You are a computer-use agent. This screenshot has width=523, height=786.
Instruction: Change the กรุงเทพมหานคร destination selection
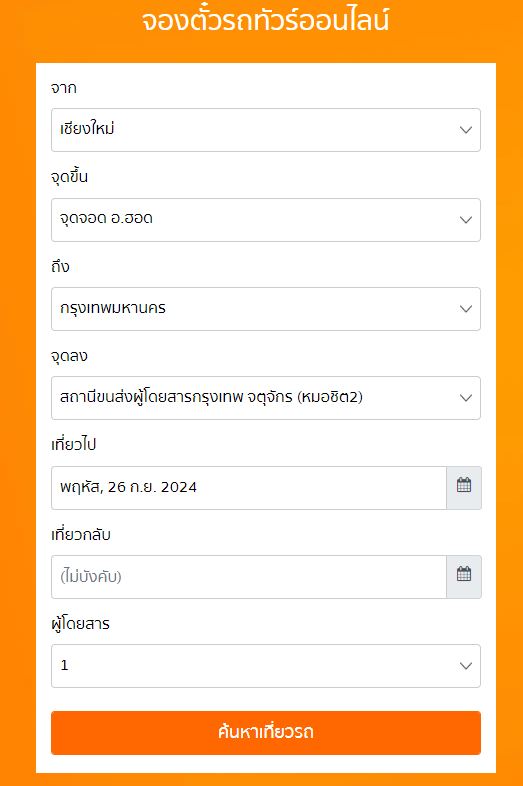[266, 309]
